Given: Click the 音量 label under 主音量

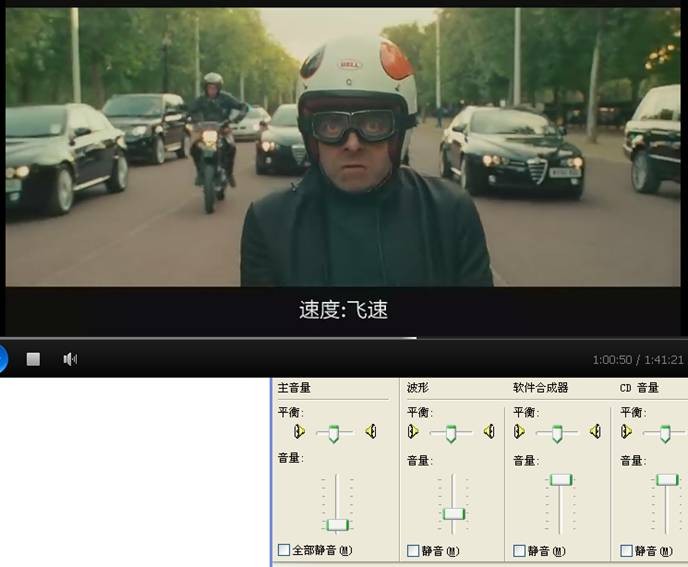Looking at the screenshot, I should coord(290,458).
